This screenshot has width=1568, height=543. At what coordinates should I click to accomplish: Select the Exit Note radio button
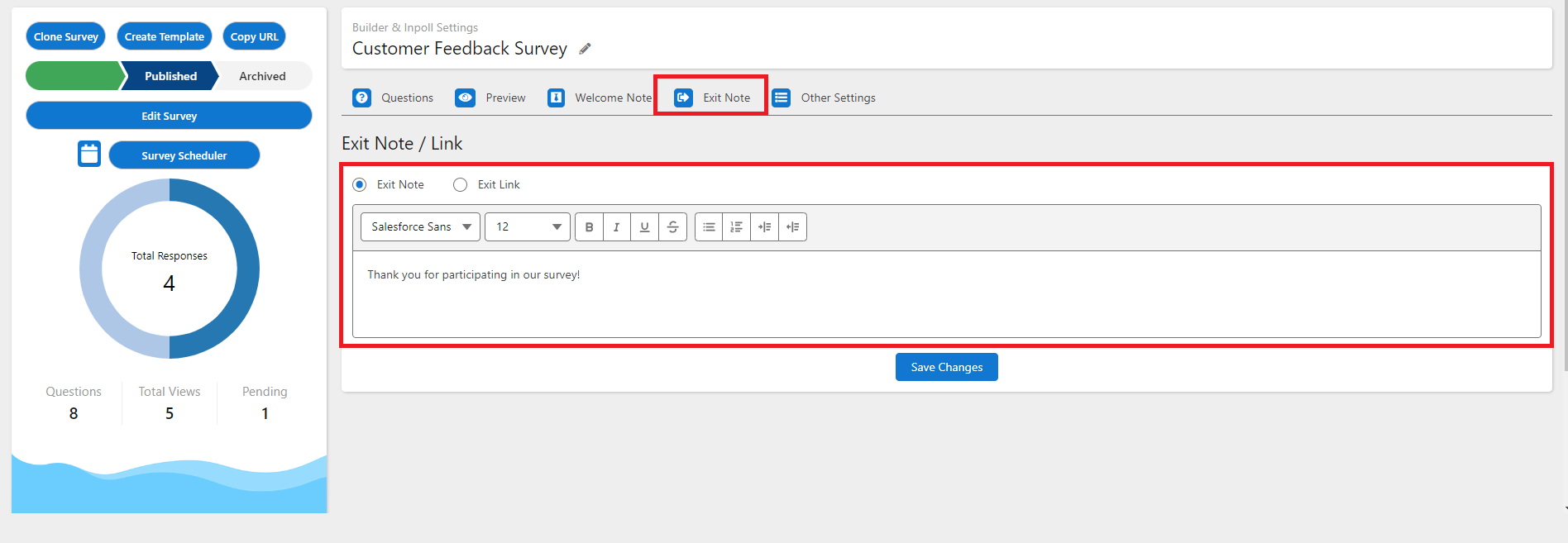coord(360,184)
